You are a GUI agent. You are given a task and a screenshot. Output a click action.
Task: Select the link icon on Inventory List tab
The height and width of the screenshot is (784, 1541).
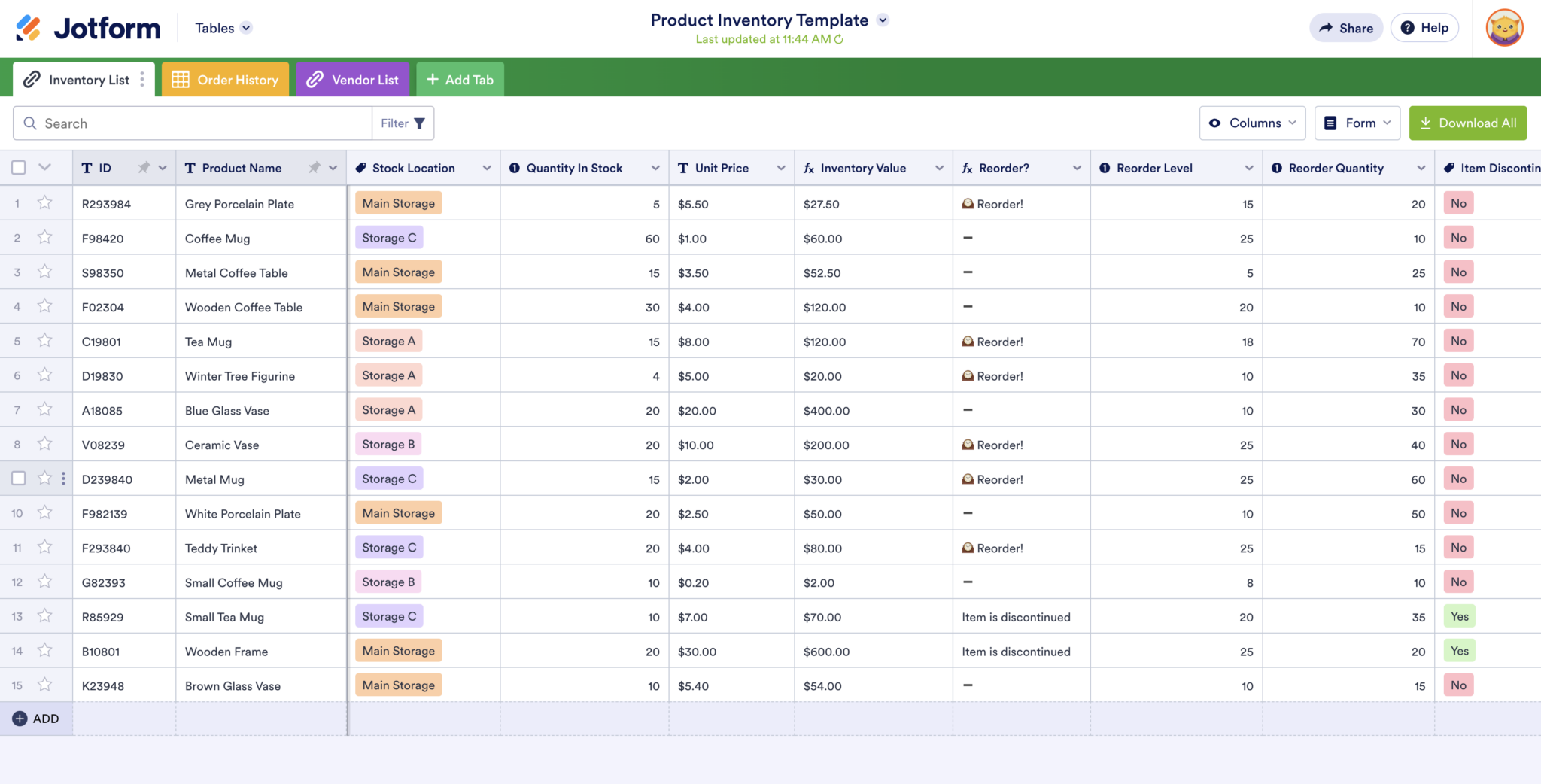(32, 79)
